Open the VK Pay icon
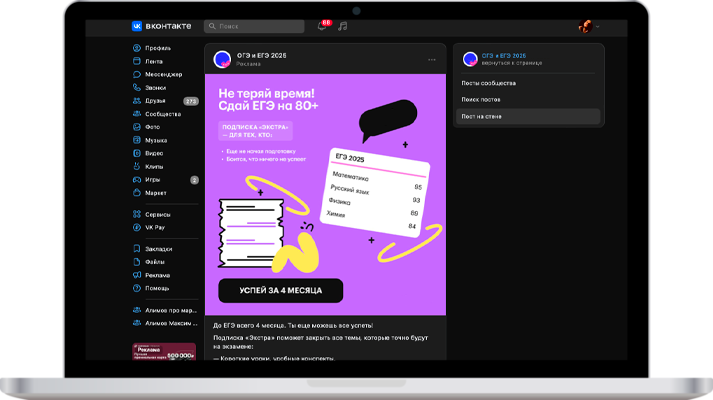The image size is (713, 400). click(136, 227)
